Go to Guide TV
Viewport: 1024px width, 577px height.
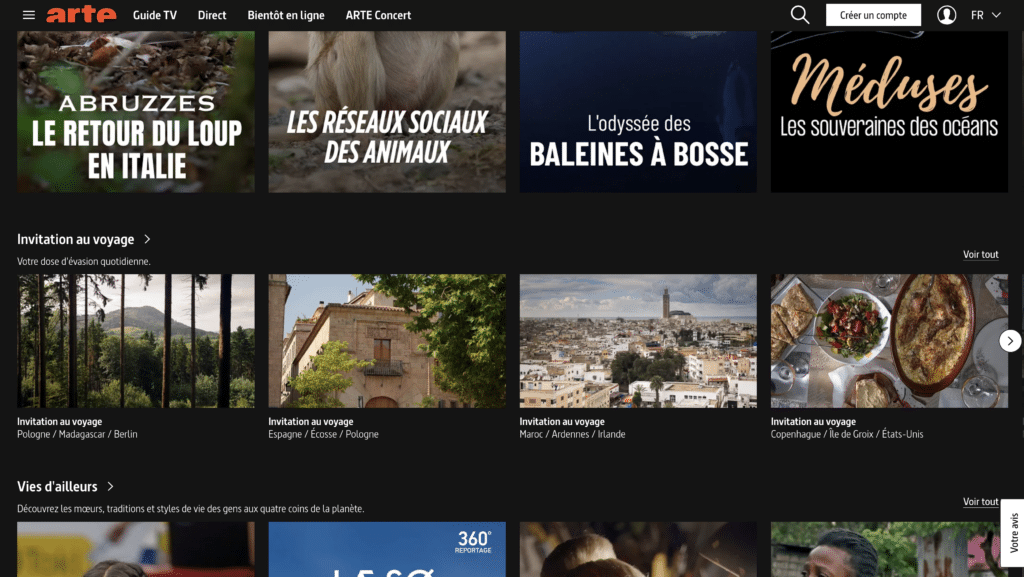pyautogui.click(x=155, y=15)
